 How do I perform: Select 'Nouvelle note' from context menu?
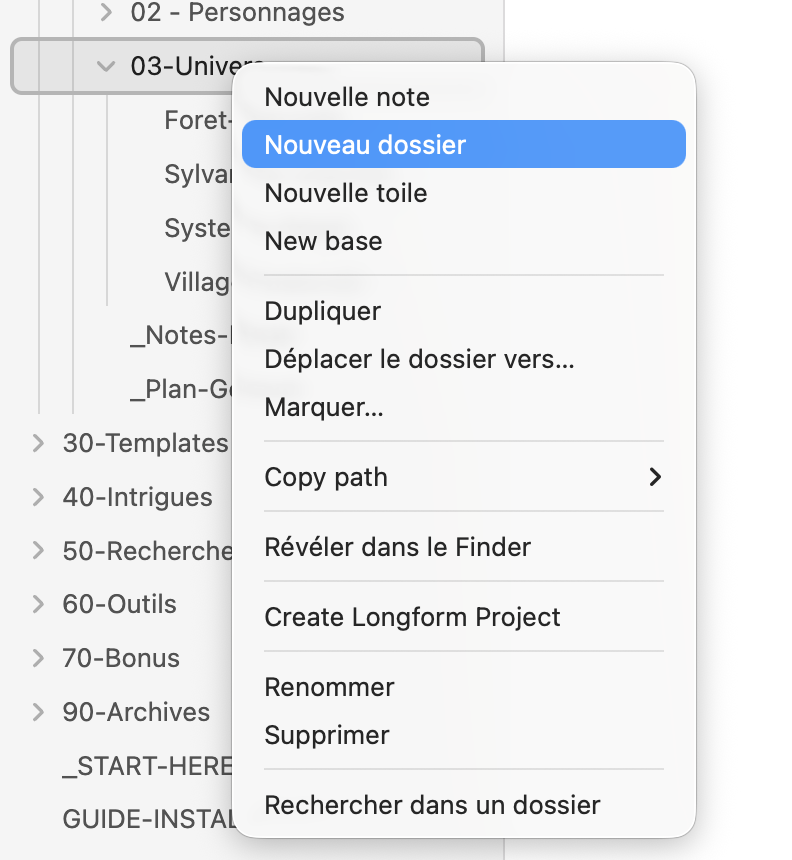347,97
